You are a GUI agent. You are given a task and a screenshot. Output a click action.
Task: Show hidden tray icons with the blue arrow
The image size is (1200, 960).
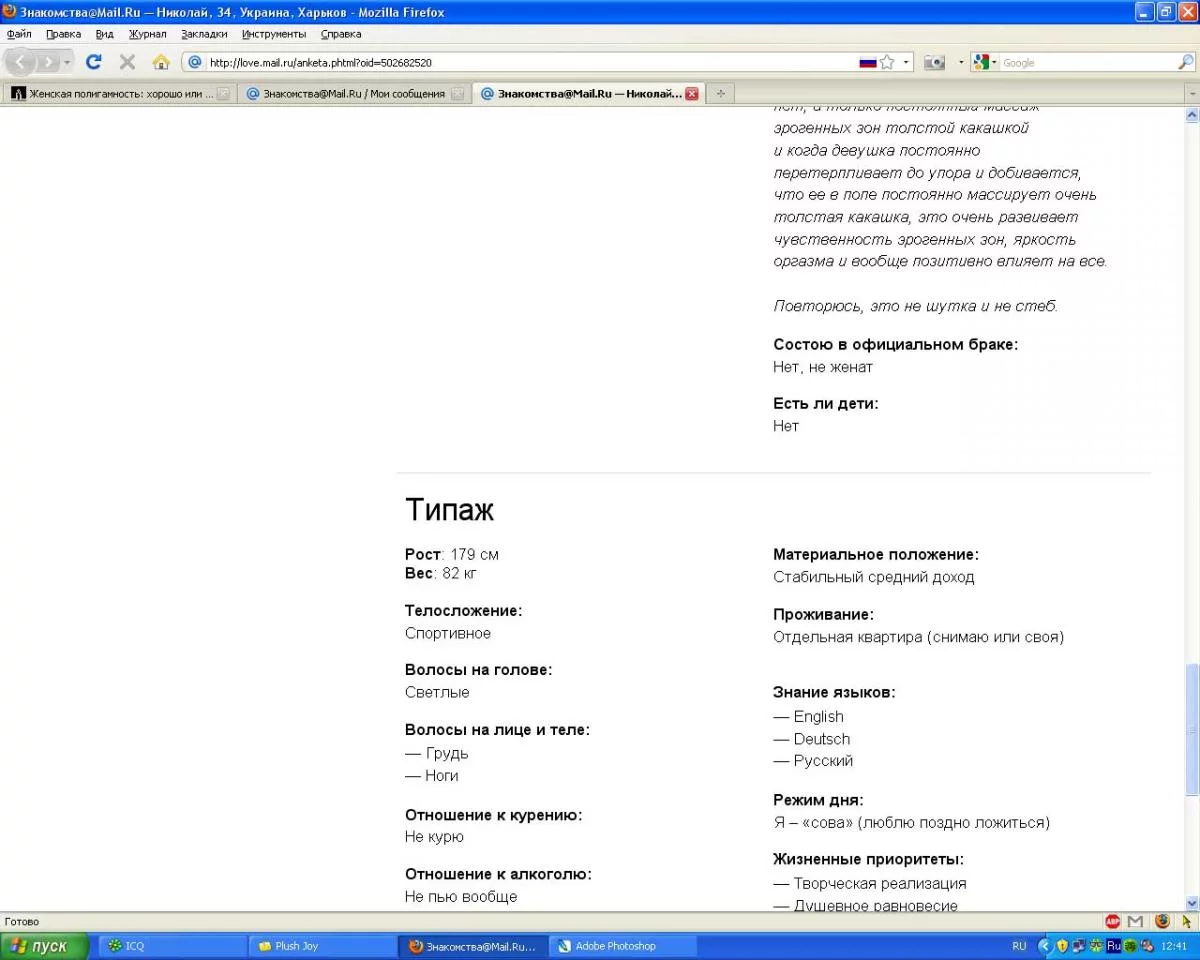tap(1045, 946)
